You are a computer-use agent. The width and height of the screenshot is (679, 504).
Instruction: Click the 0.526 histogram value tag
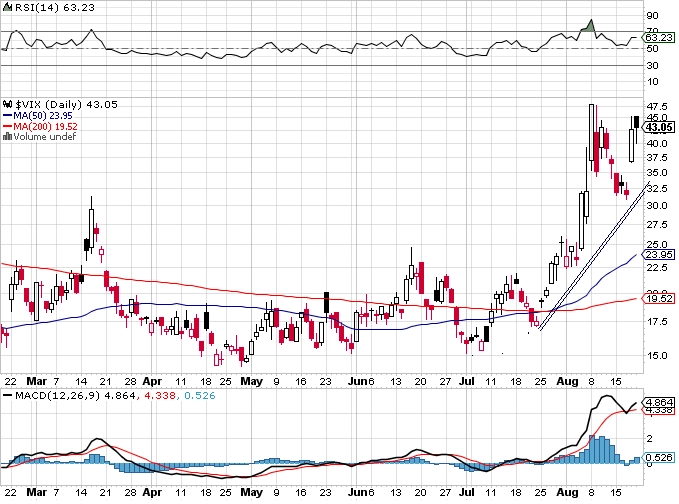coord(659,457)
